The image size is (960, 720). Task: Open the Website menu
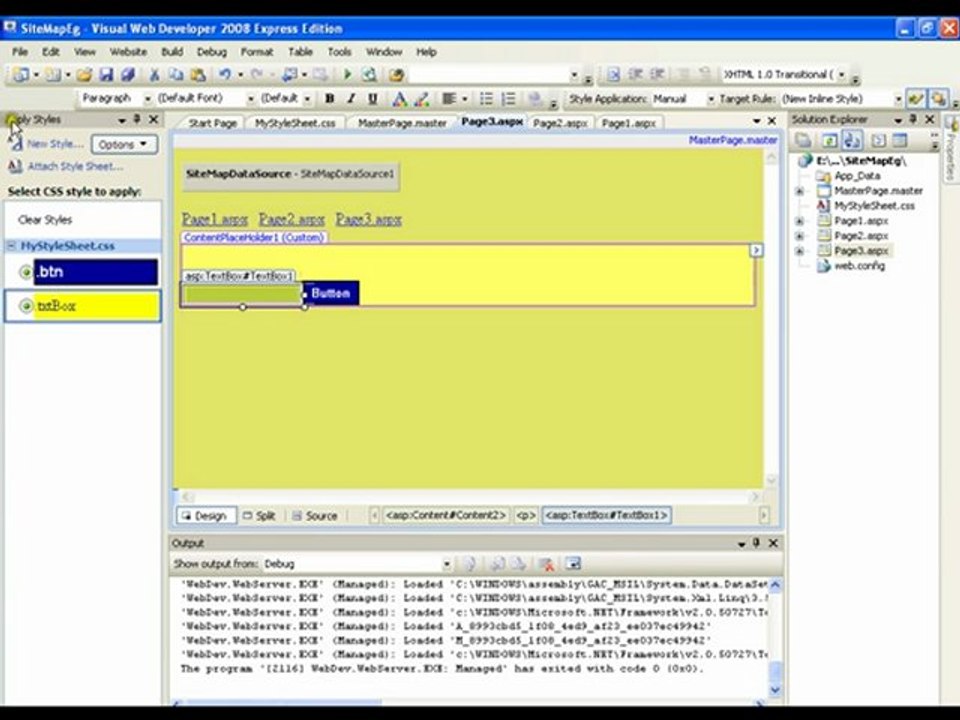coord(128,52)
